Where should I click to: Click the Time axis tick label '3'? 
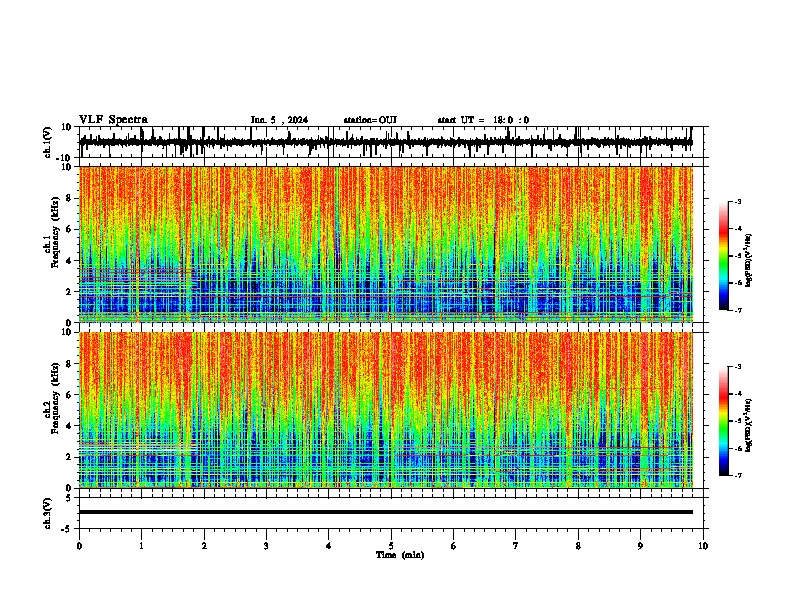(x=266, y=546)
